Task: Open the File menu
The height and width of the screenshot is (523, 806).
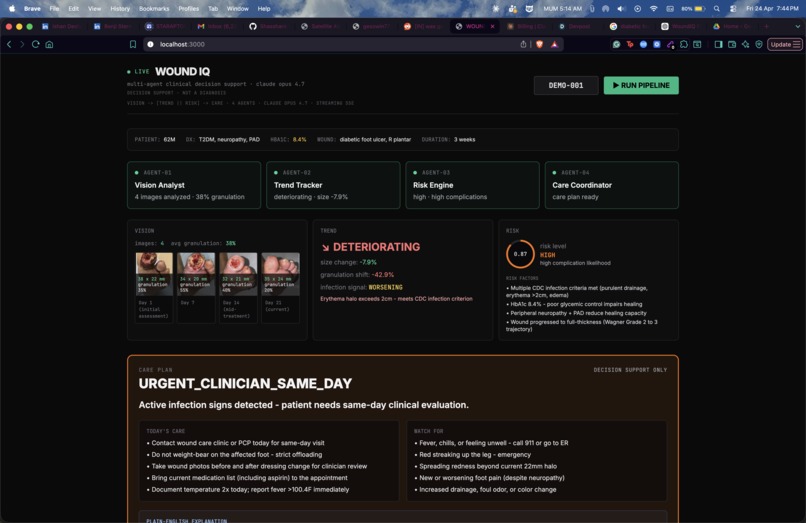Action: [54, 9]
